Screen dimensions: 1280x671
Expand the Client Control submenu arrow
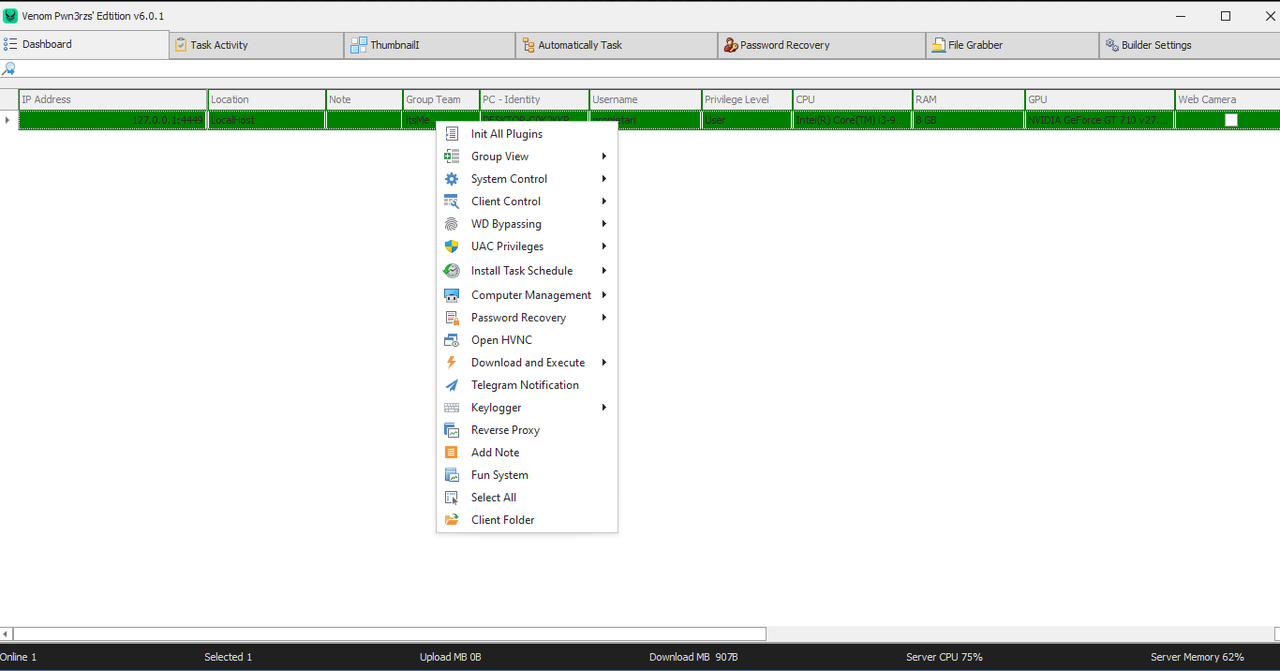point(604,202)
